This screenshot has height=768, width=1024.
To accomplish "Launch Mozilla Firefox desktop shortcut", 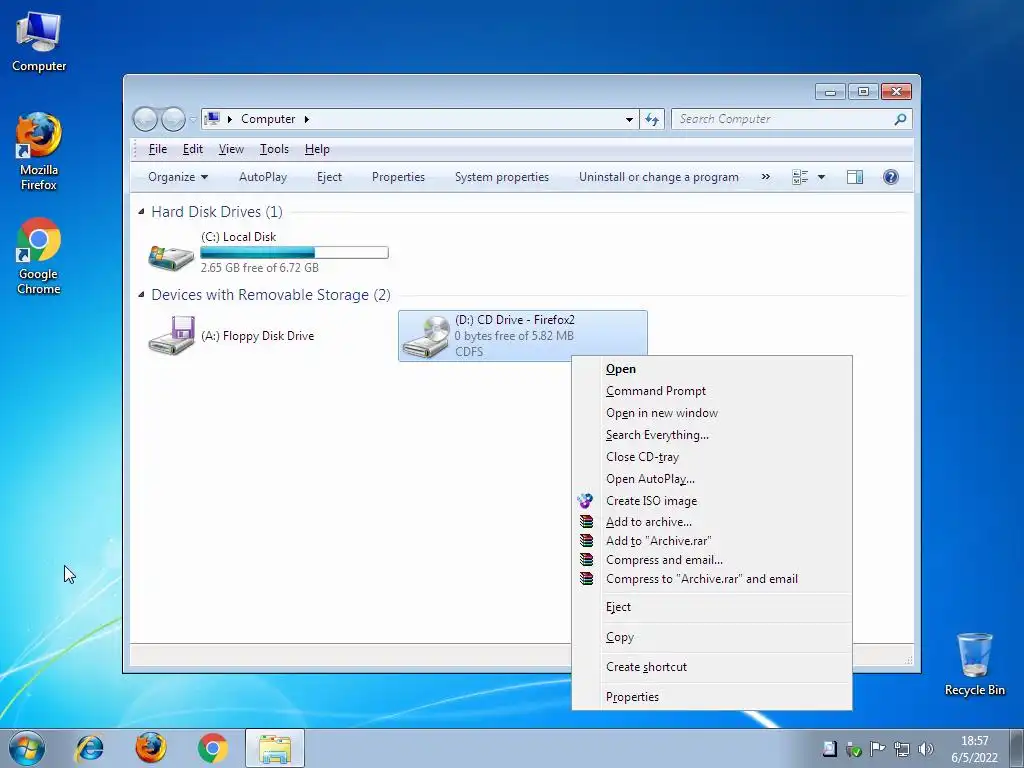I will 39,152.
